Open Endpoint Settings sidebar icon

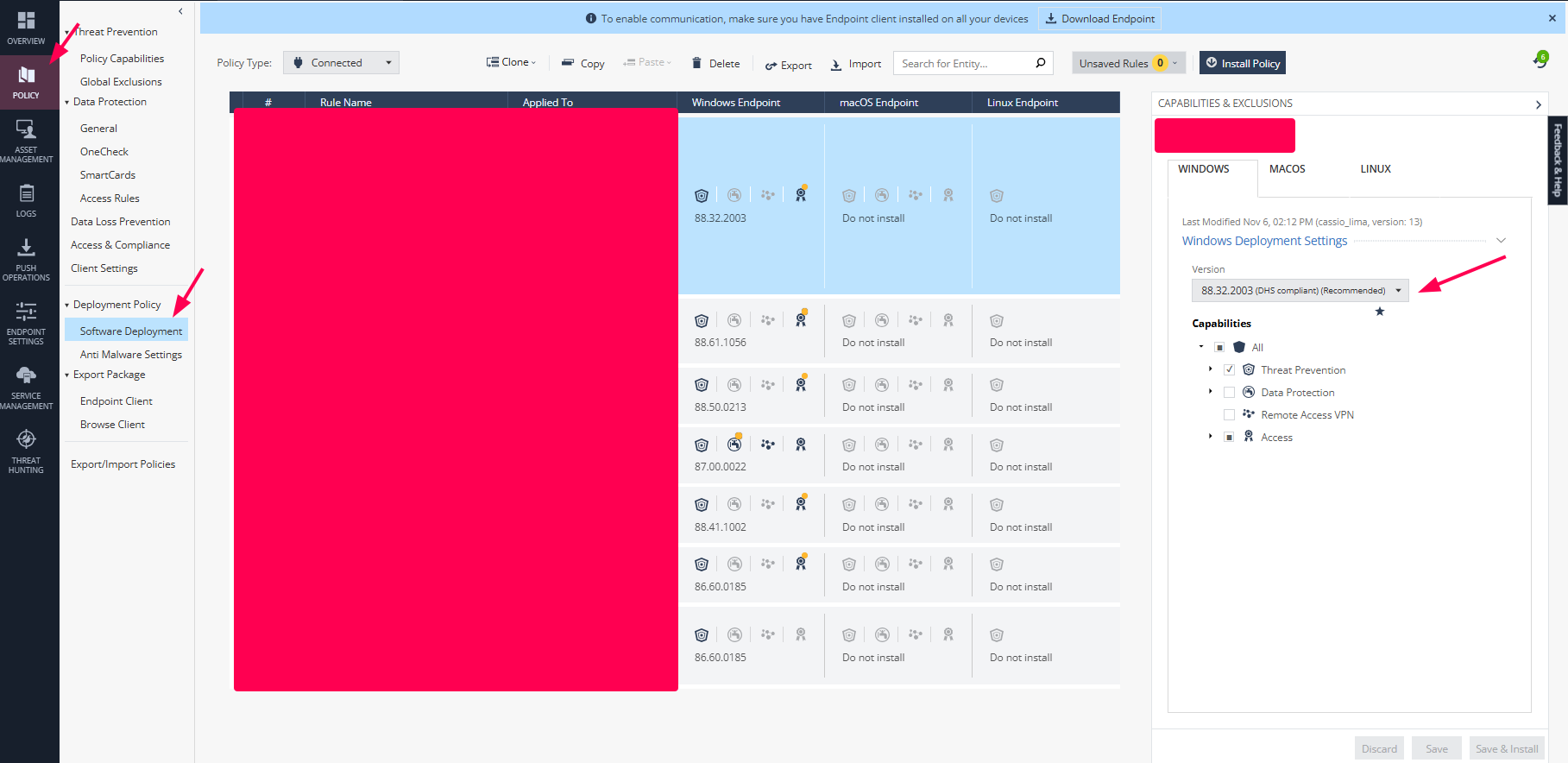(26, 311)
